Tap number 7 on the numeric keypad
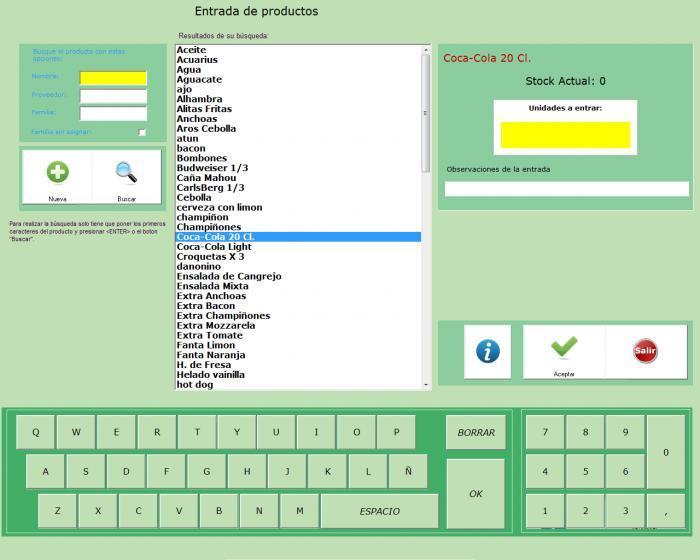The image size is (700, 560). (545, 432)
